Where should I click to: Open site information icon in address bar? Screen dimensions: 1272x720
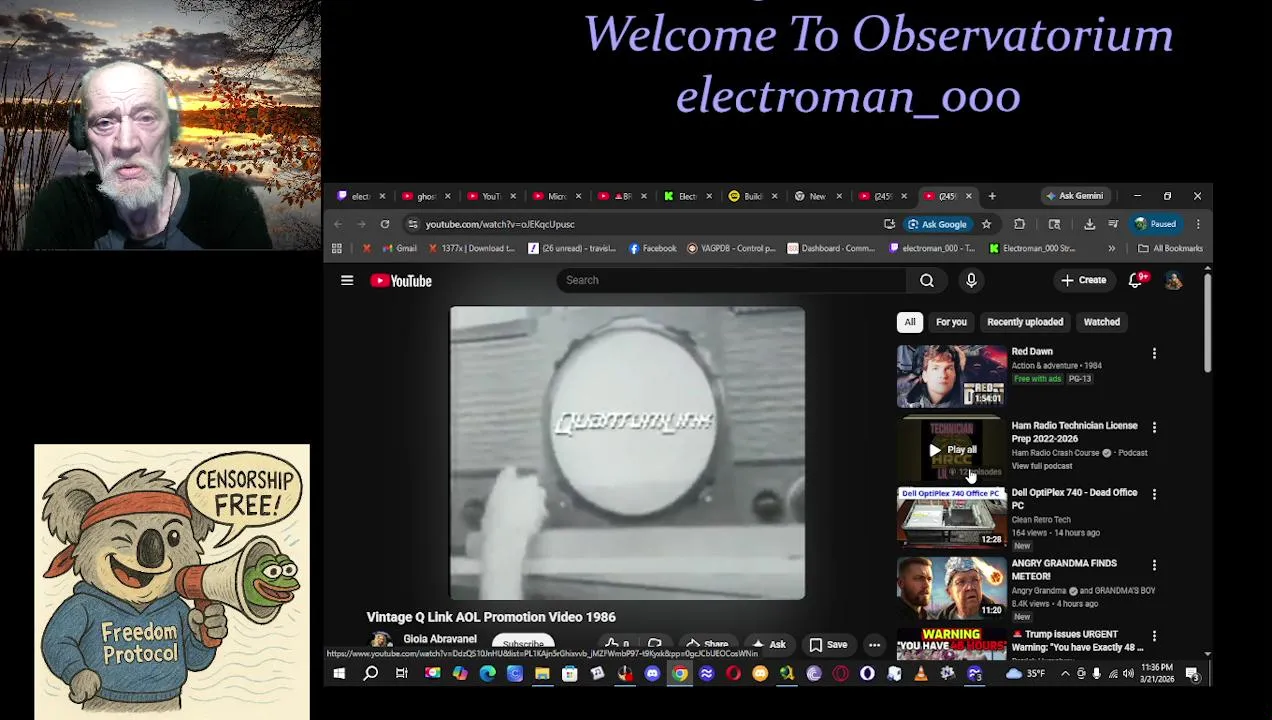click(412, 224)
